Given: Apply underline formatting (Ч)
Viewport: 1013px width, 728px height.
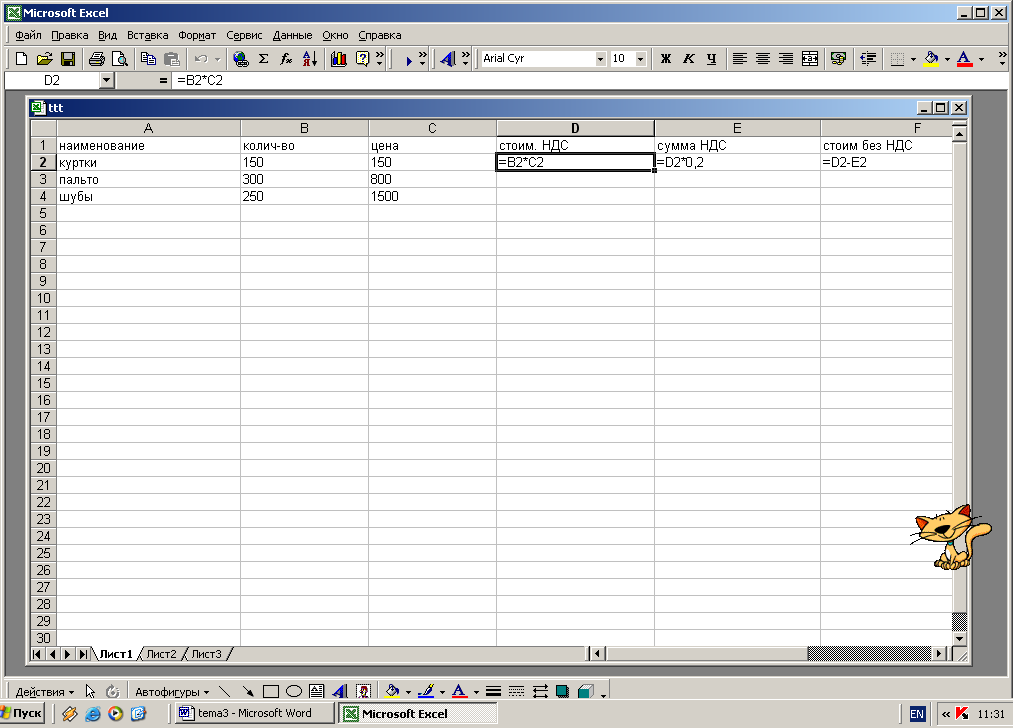Looking at the screenshot, I should click(x=711, y=59).
